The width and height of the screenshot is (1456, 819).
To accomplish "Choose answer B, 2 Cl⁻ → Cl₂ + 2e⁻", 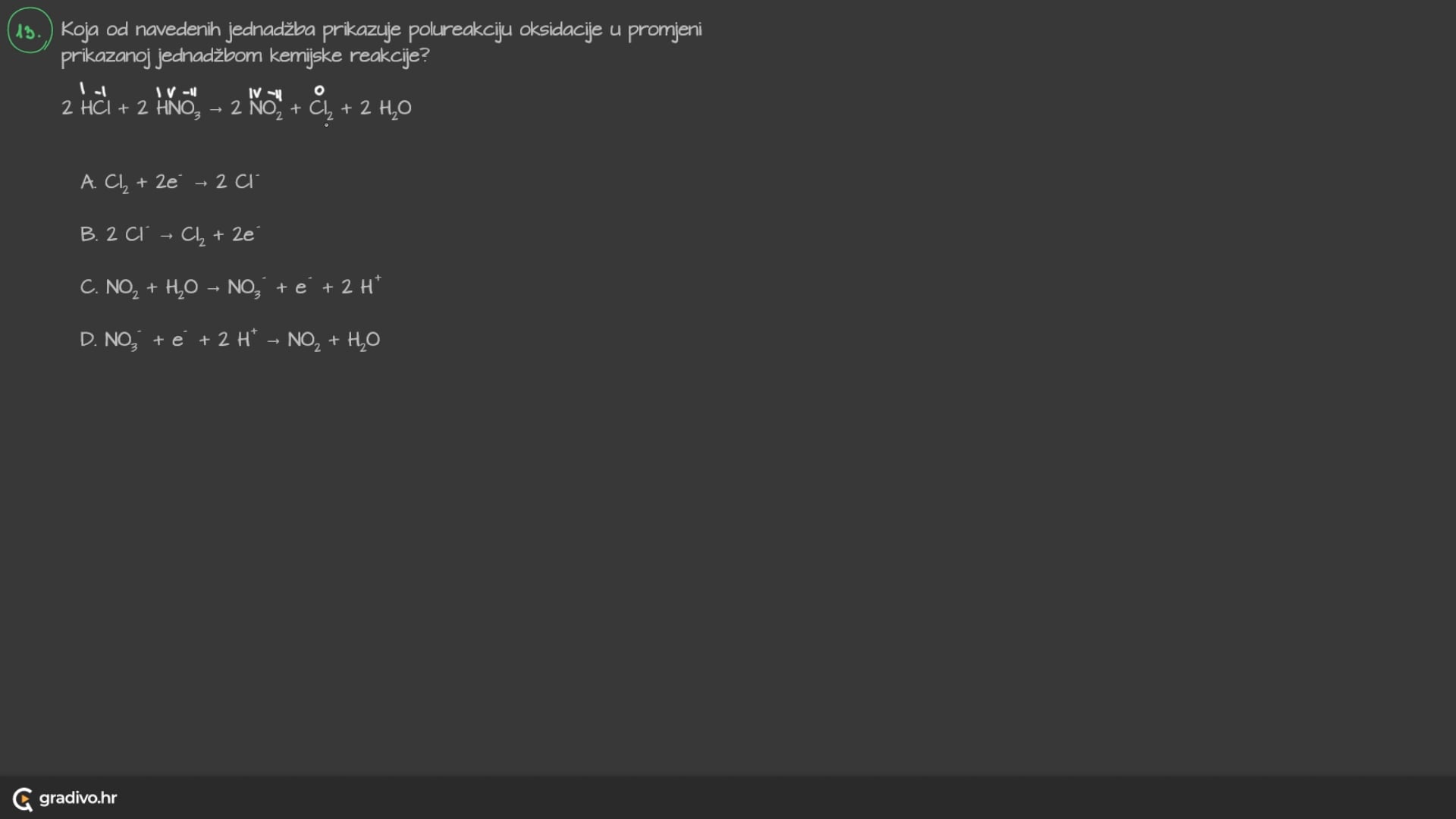I will [170, 234].
